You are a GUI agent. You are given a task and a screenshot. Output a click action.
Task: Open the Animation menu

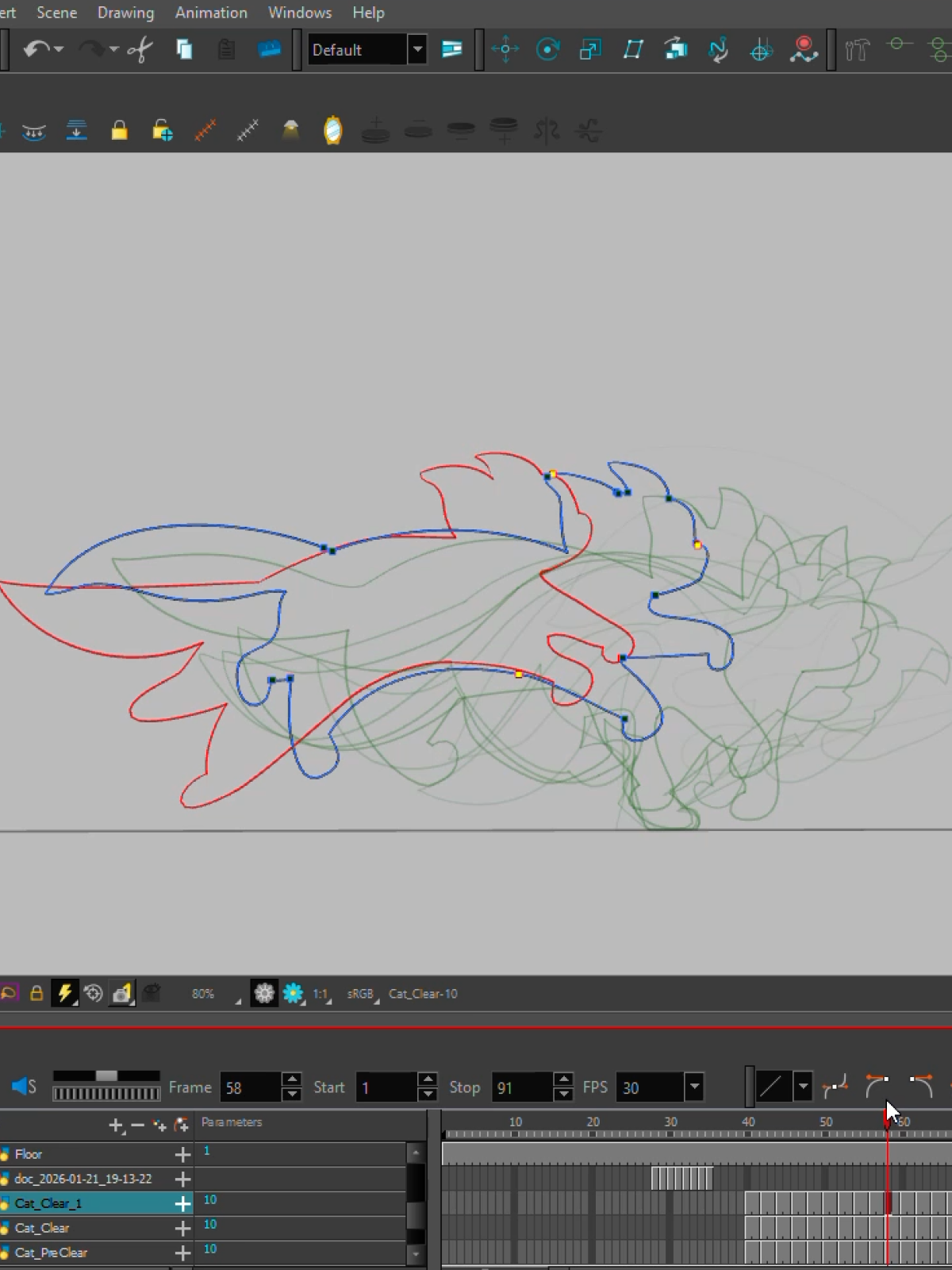[211, 13]
